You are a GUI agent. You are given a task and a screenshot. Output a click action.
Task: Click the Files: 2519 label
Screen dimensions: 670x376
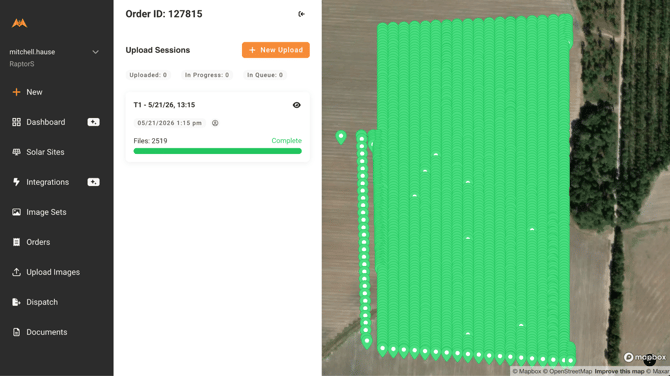150,141
